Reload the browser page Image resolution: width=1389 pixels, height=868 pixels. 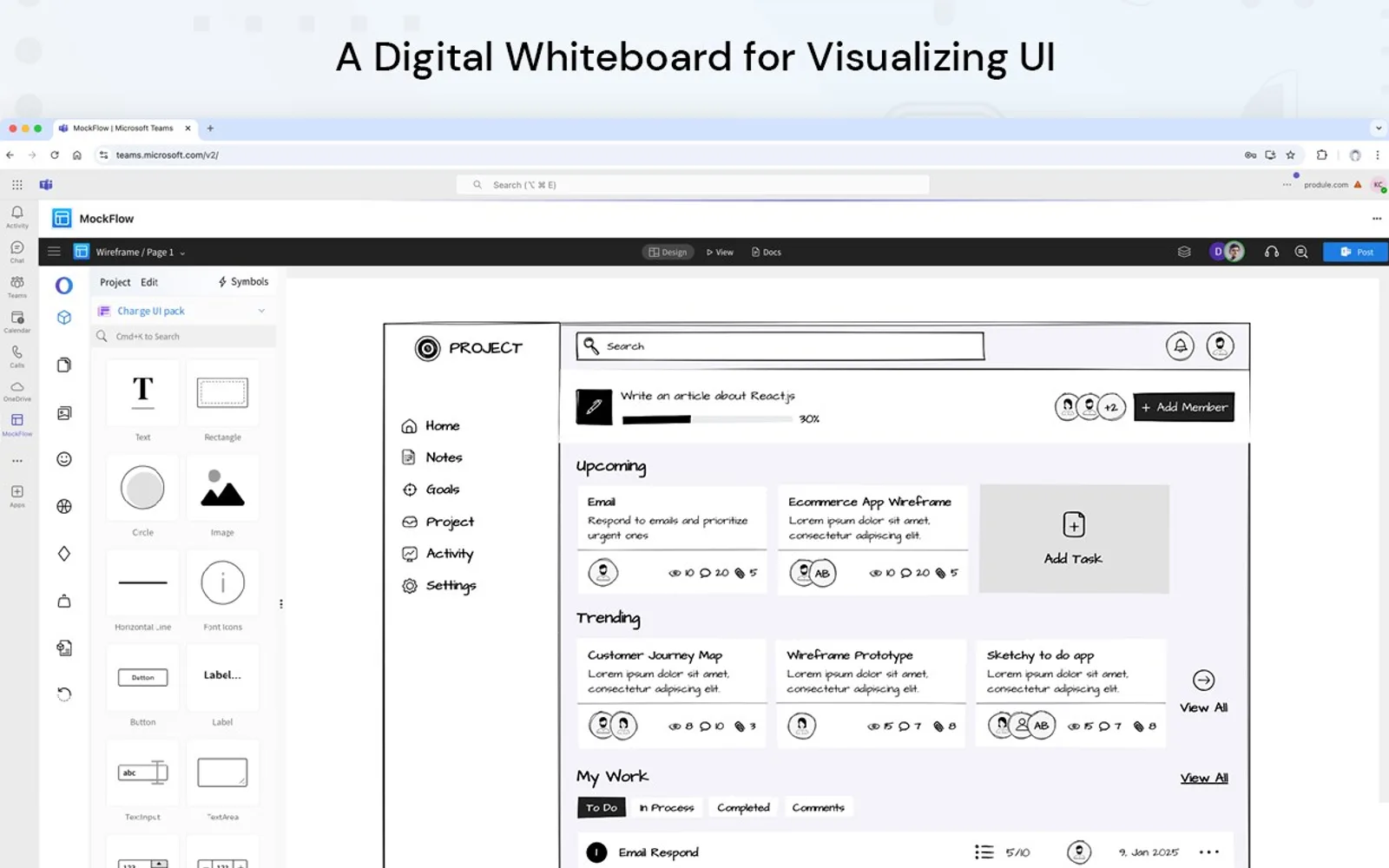coord(55,155)
